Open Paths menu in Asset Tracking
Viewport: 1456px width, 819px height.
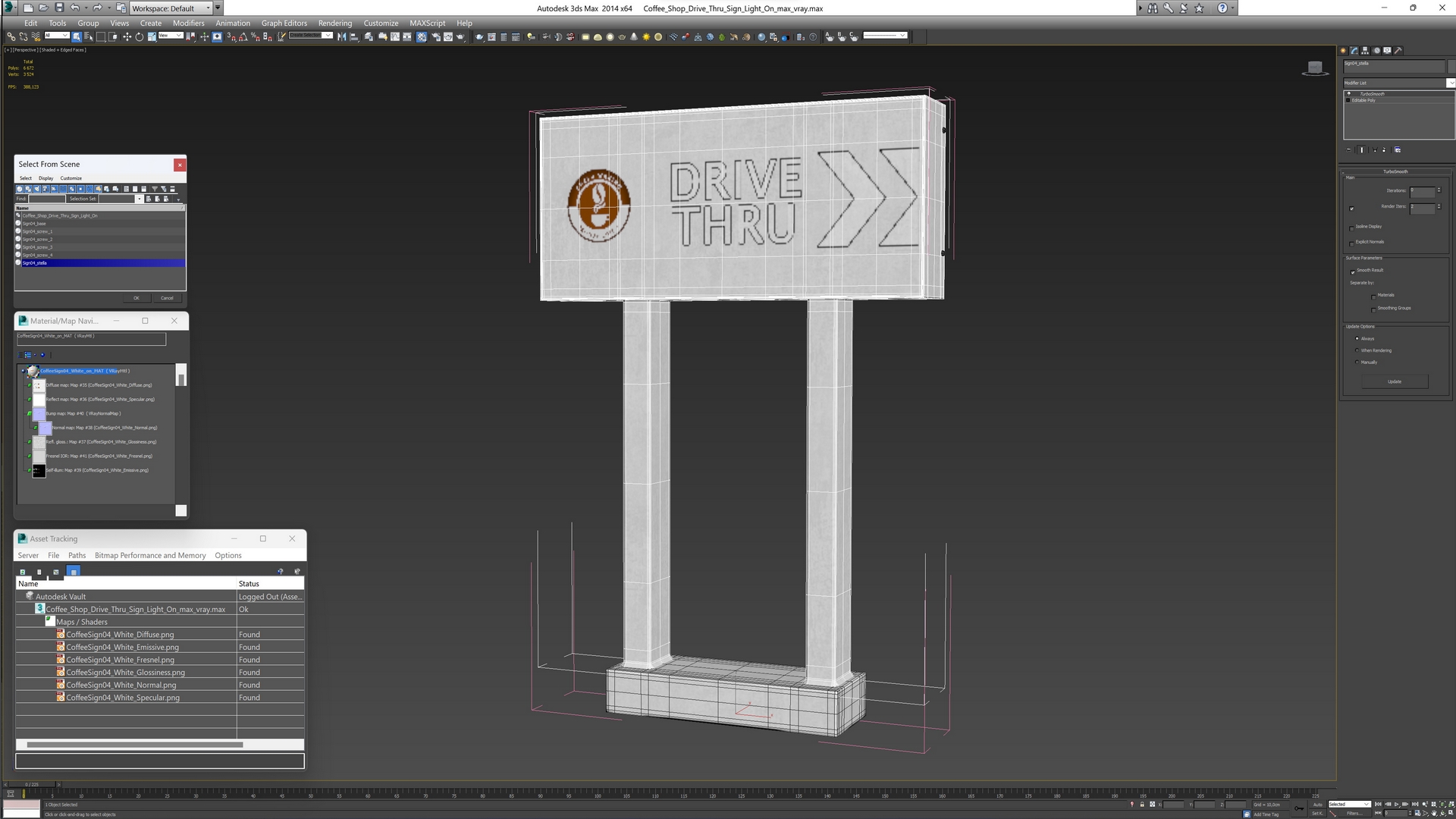coord(77,556)
